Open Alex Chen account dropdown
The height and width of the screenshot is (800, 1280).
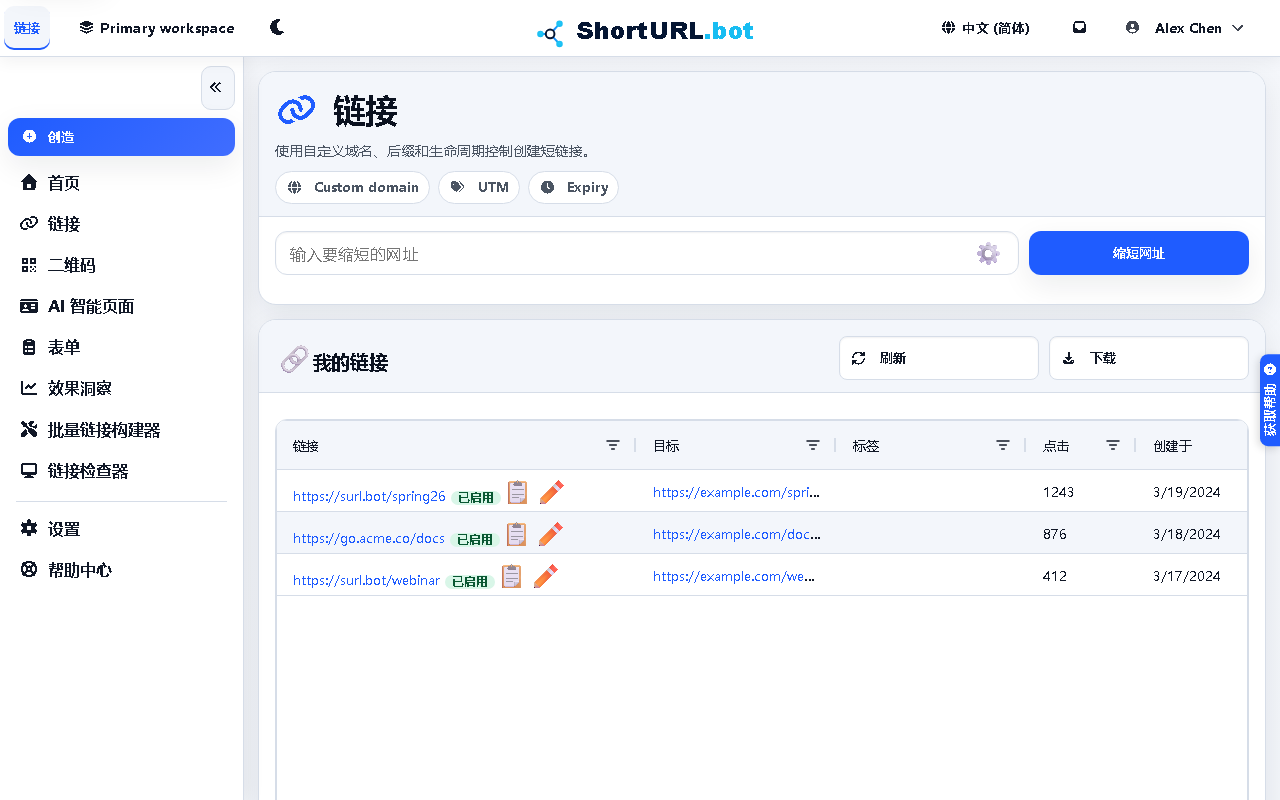tap(1185, 28)
